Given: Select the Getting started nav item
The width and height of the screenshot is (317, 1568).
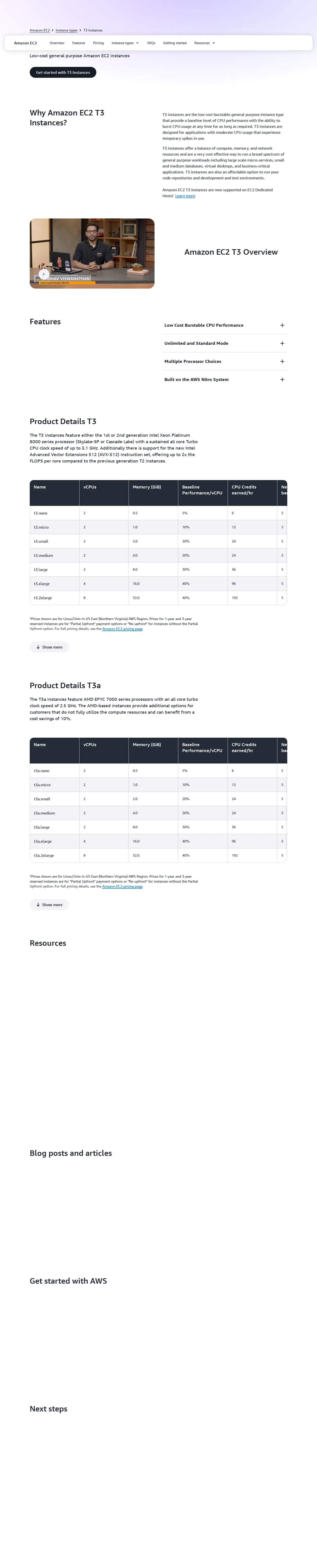Looking at the screenshot, I should point(175,43).
